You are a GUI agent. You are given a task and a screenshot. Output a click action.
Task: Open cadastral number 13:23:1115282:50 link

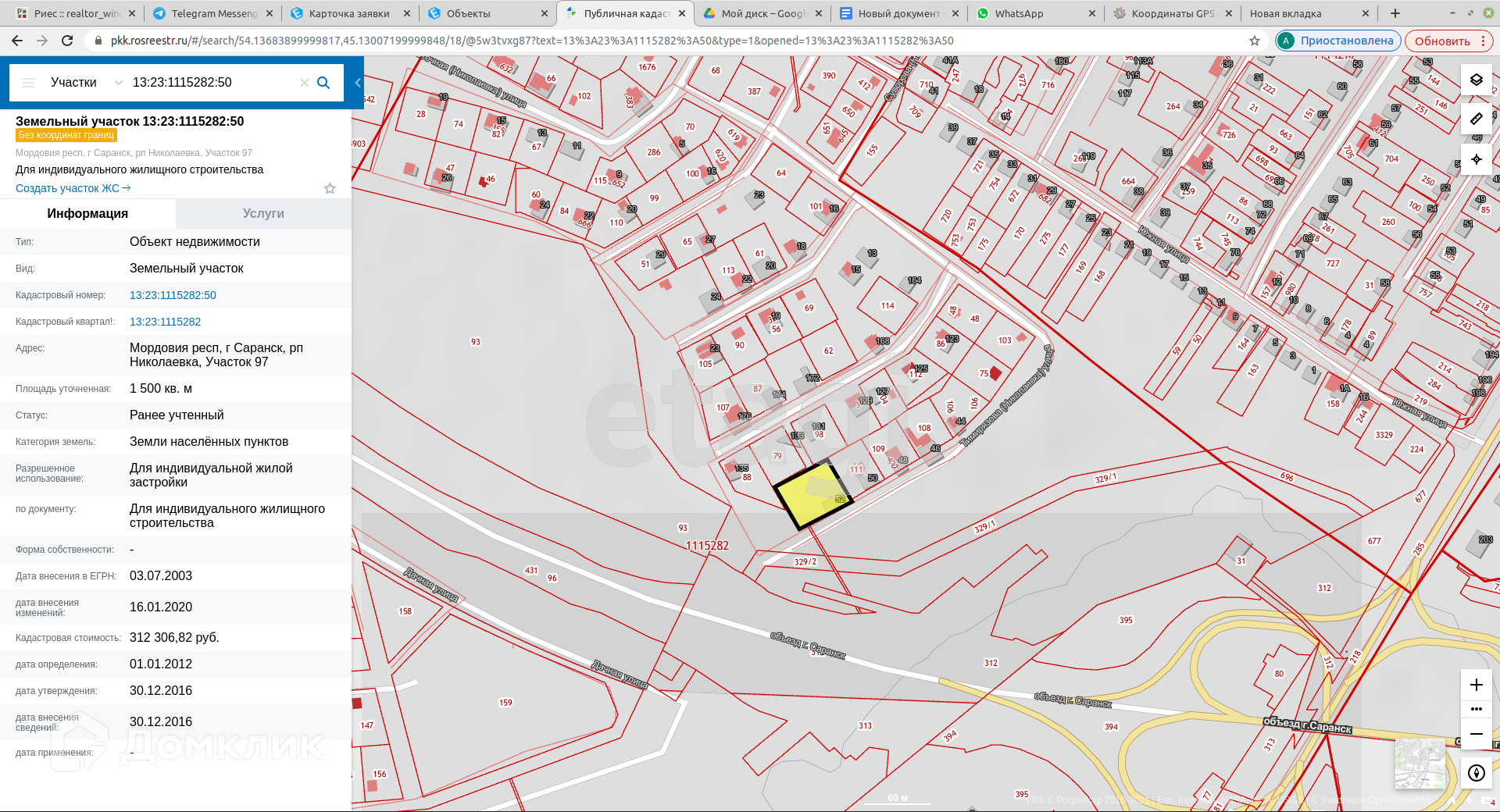[173, 295]
